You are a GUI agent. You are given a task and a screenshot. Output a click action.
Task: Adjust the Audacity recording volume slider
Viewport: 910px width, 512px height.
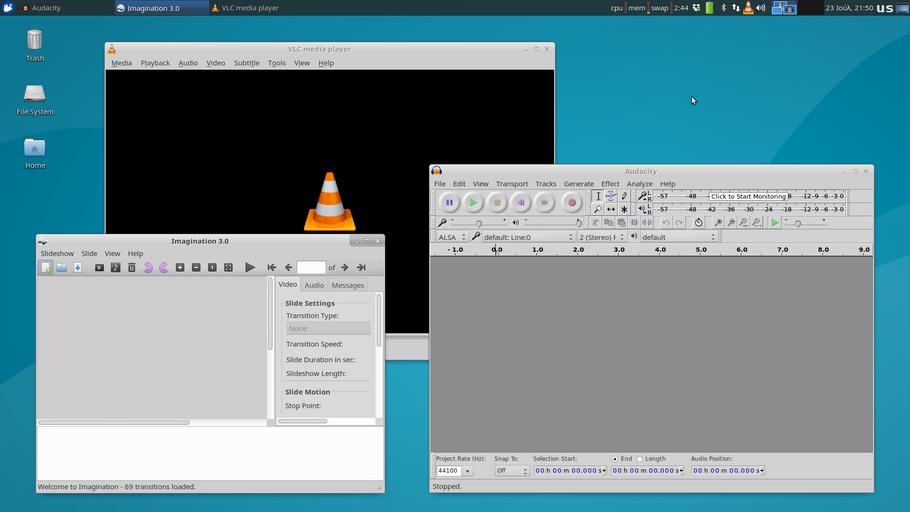point(479,223)
